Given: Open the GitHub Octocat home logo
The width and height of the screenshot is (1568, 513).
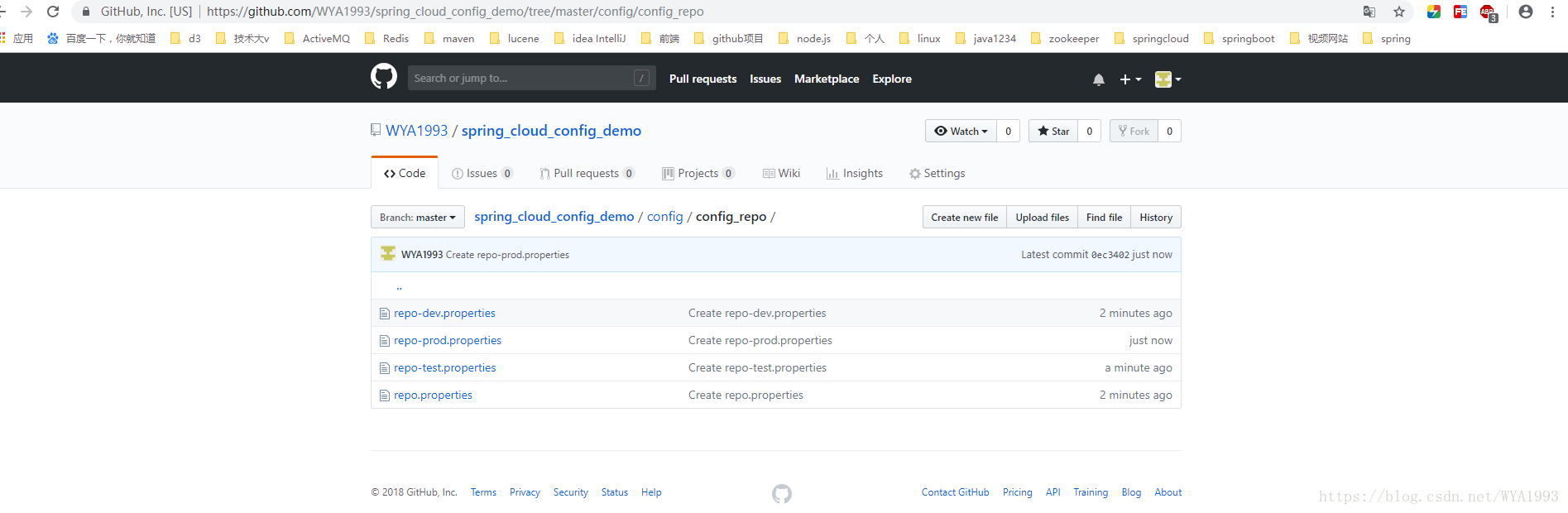Looking at the screenshot, I should click(x=384, y=77).
